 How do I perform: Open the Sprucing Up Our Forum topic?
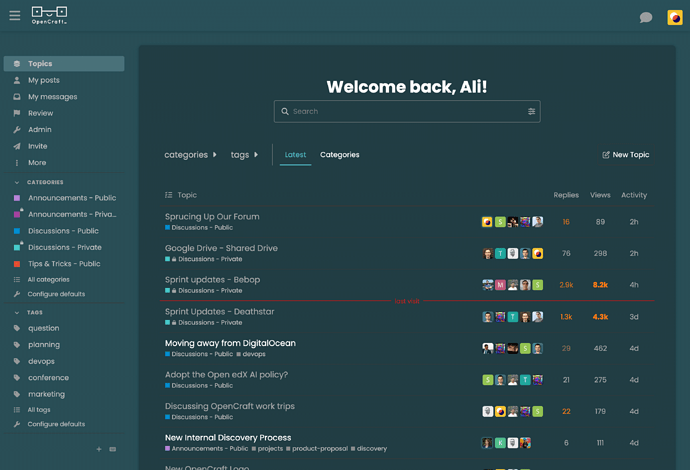[212, 217]
